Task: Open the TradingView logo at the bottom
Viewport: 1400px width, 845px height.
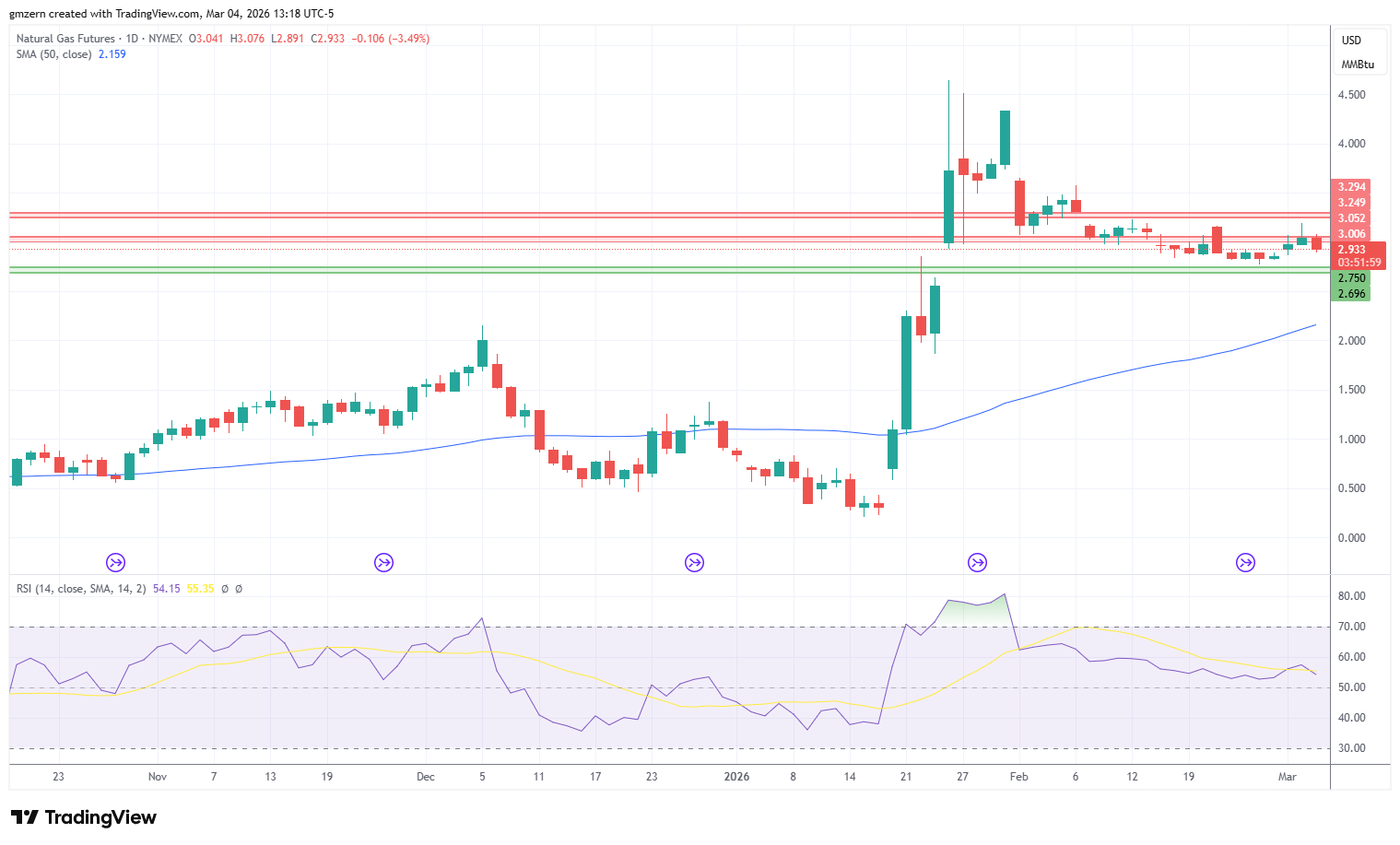Action: [84, 817]
